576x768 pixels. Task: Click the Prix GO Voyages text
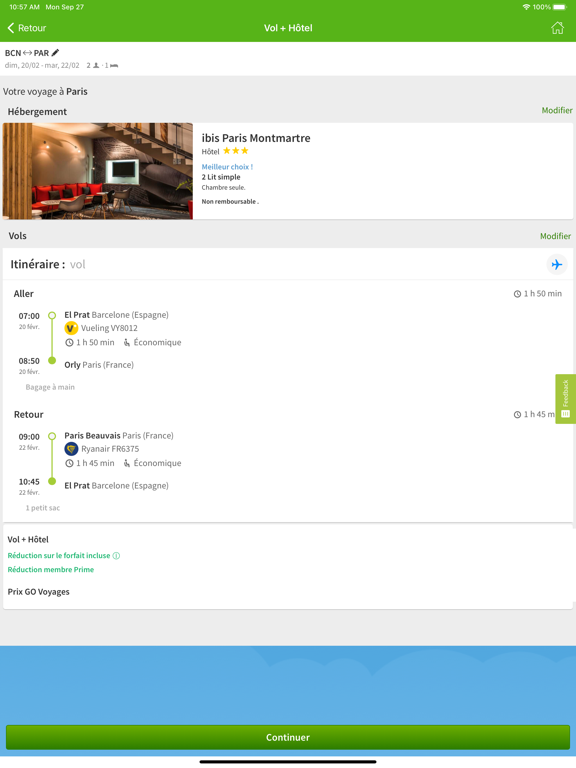point(39,592)
